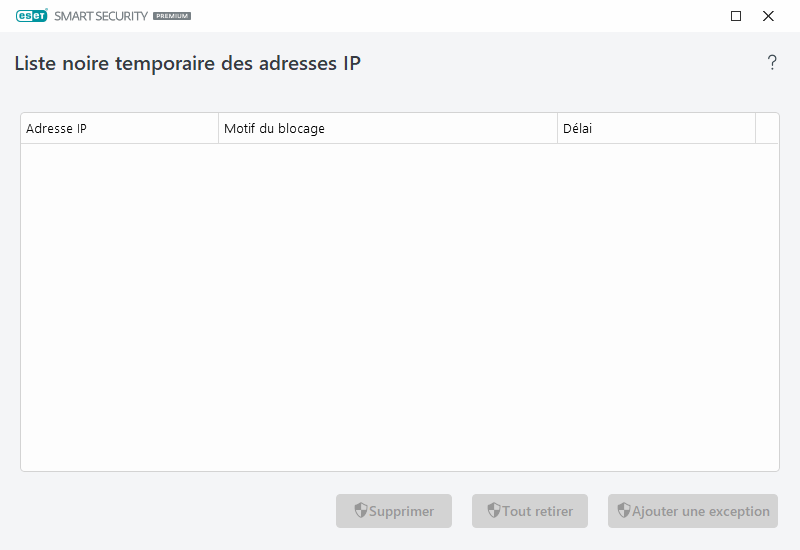The image size is (800, 550).
Task: Click divider between Adresse IP and Motif columns
Action: 218,129
